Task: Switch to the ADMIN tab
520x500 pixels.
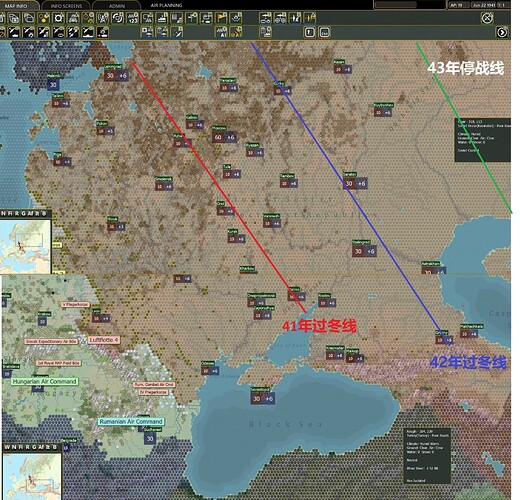Action: click(x=117, y=6)
